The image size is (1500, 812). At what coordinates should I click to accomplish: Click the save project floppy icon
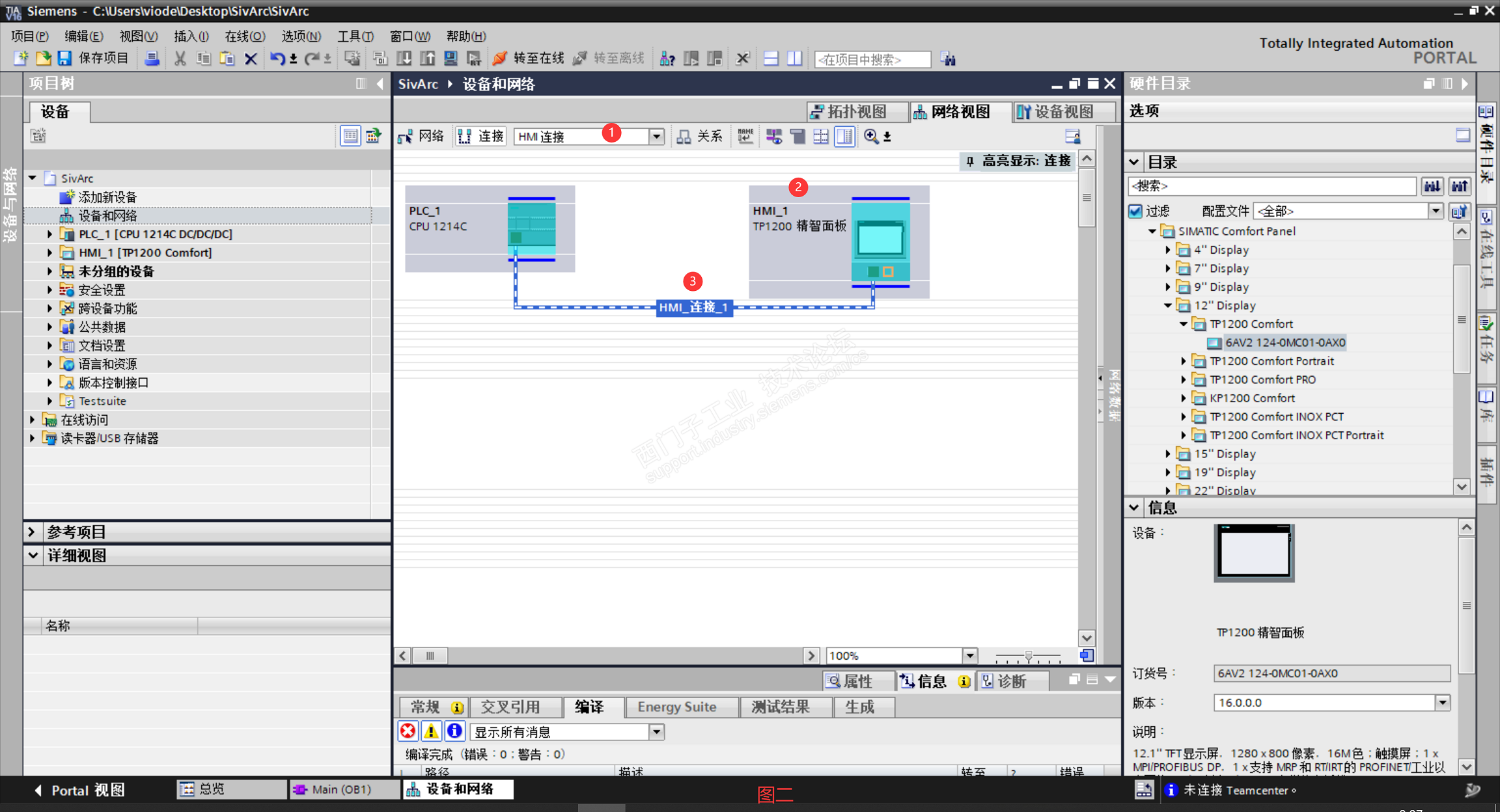point(64,59)
